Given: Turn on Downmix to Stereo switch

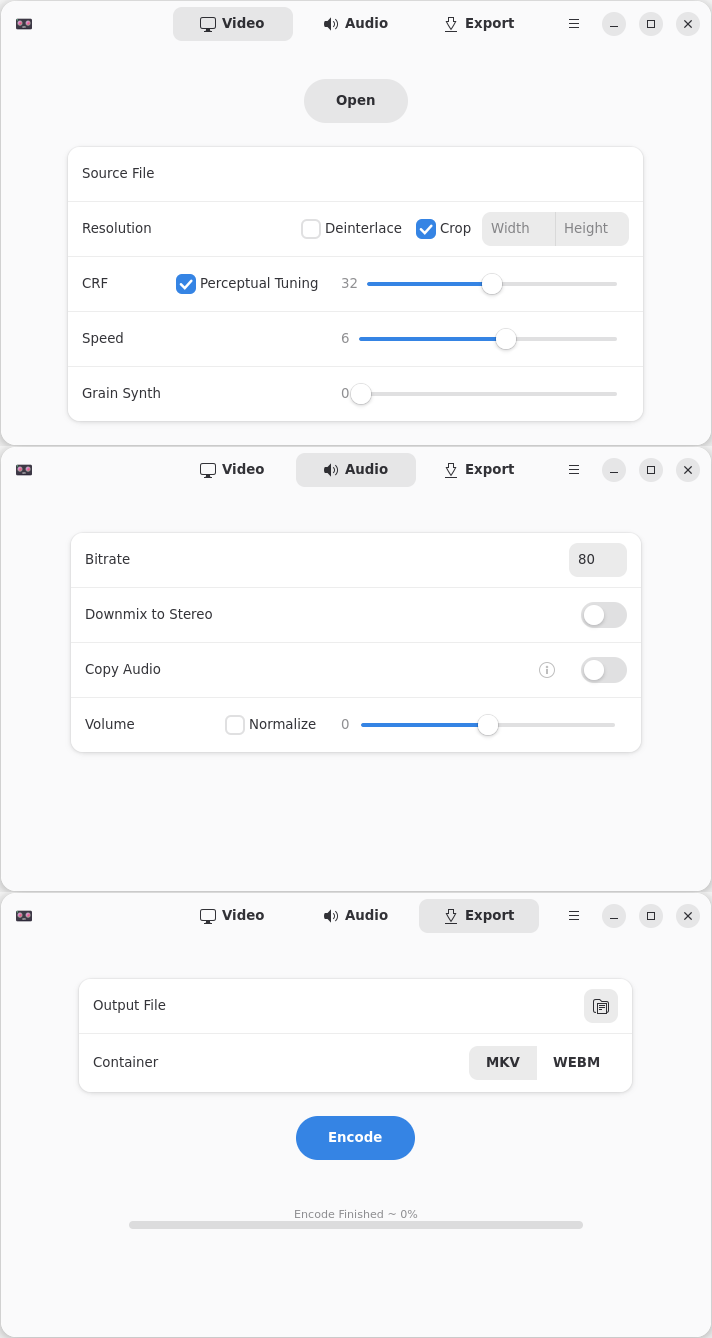Looking at the screenshot, I should (x=604, y=615).
